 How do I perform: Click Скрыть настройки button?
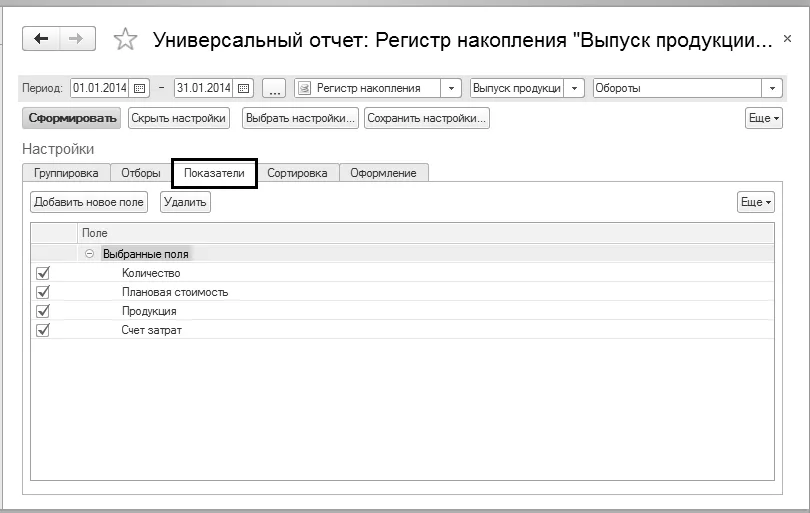click(179, 118)
